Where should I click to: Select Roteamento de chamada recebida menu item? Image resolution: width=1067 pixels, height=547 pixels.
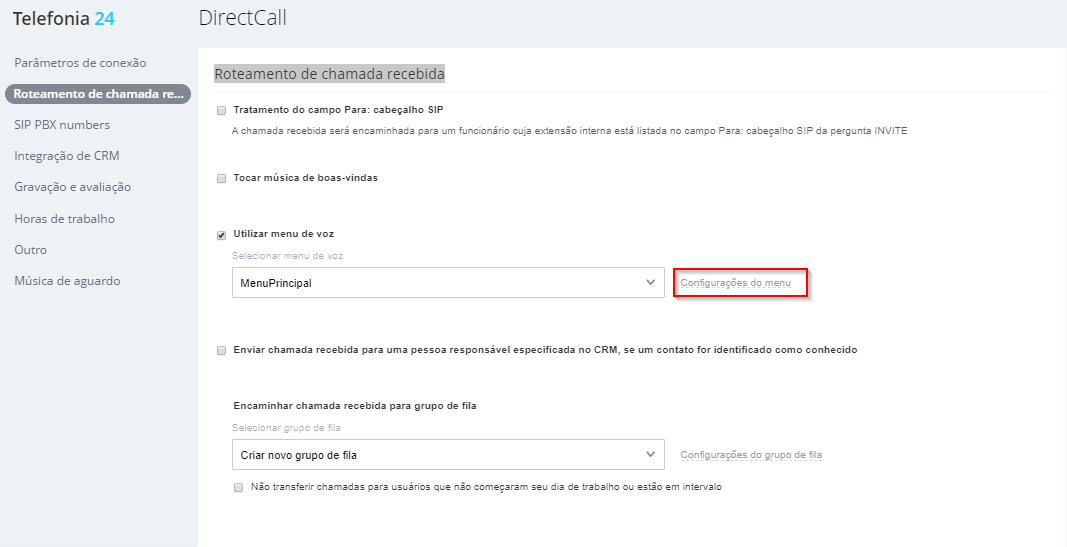click(98, 94)
